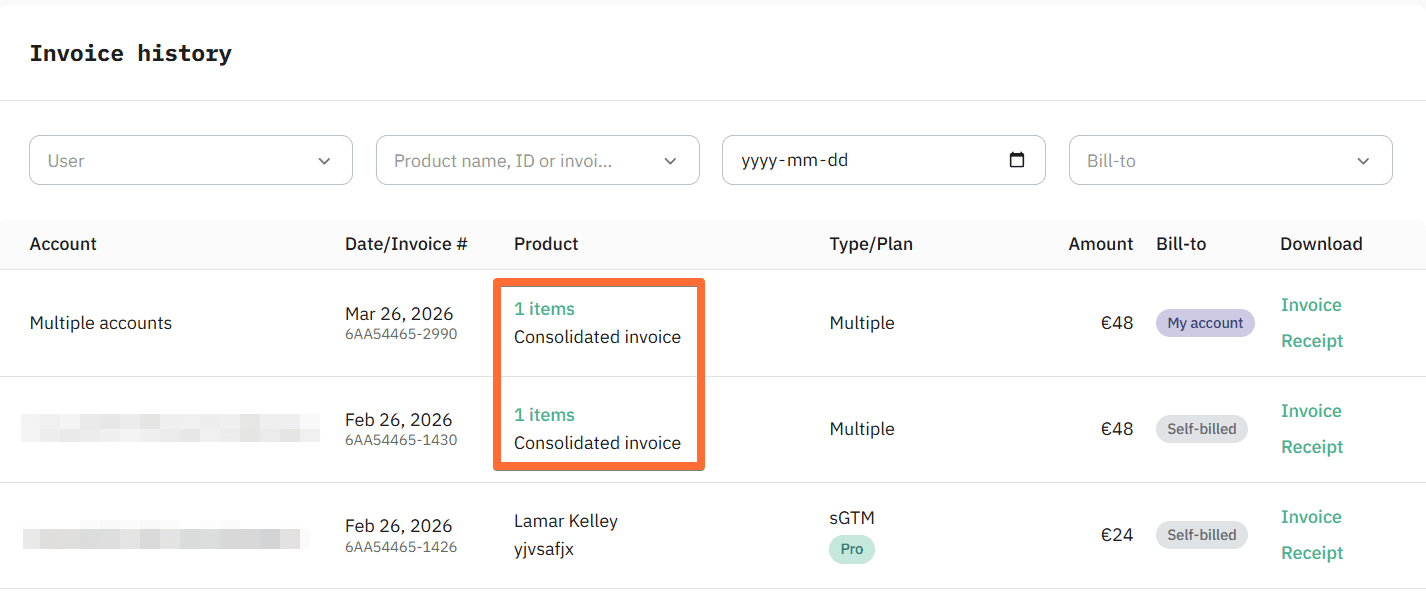The width and height of the screenshot is (1426, 609).
Task: Download the Receipt for invoice 6AA54465-1430
Action: (x=1311, y=446)
